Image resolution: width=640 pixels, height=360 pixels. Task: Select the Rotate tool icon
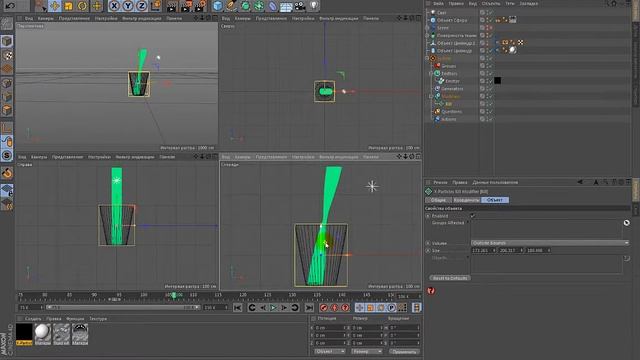point(82,6)
